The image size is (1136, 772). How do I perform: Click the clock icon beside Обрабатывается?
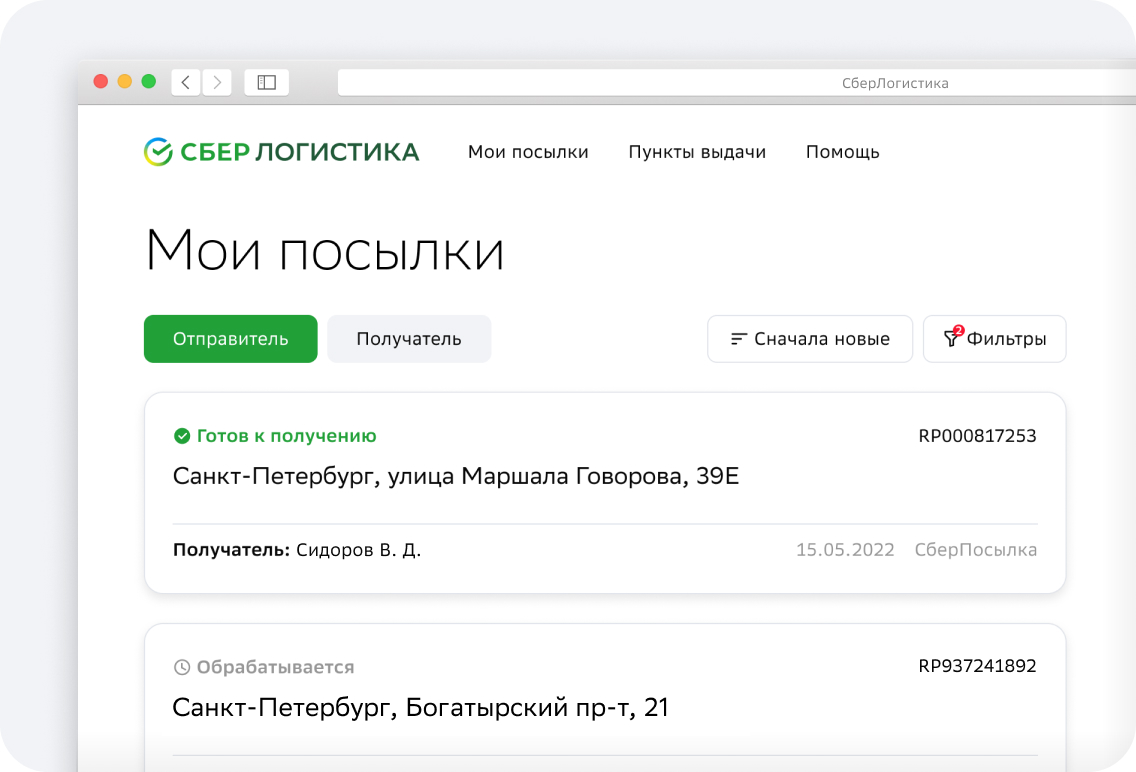(182, 667)
